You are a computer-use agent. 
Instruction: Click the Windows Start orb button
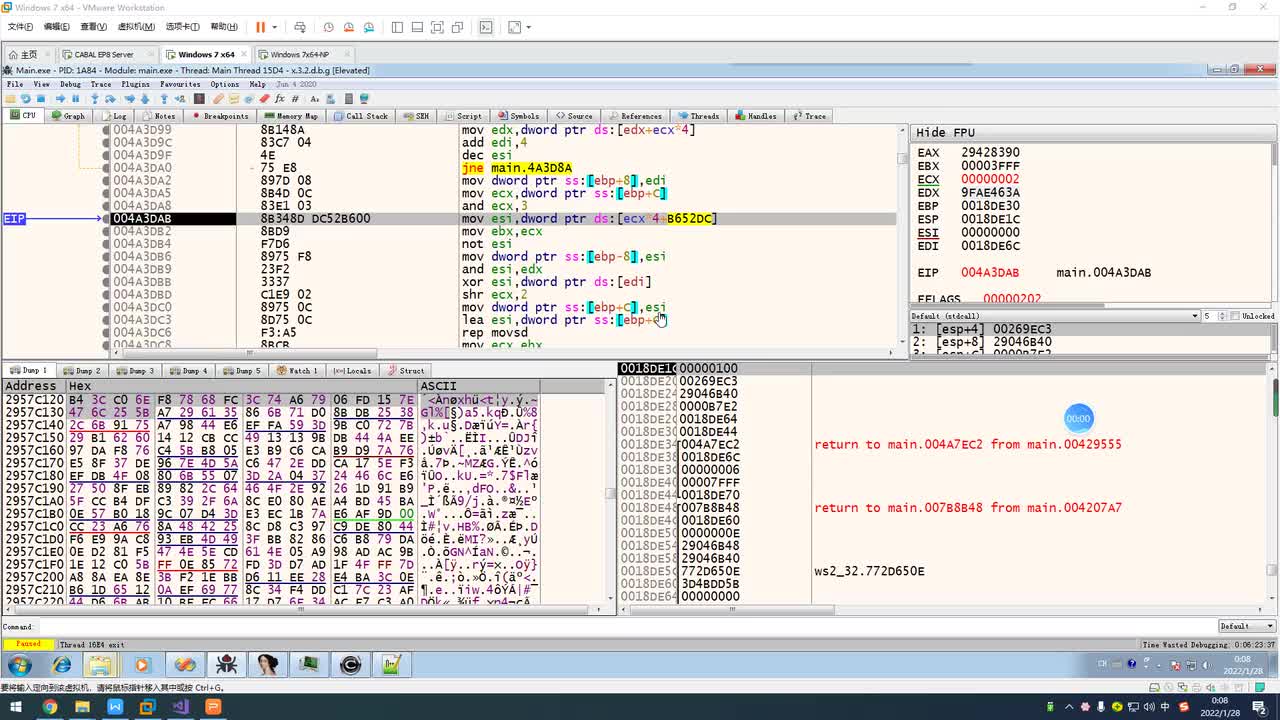(20, 665)
